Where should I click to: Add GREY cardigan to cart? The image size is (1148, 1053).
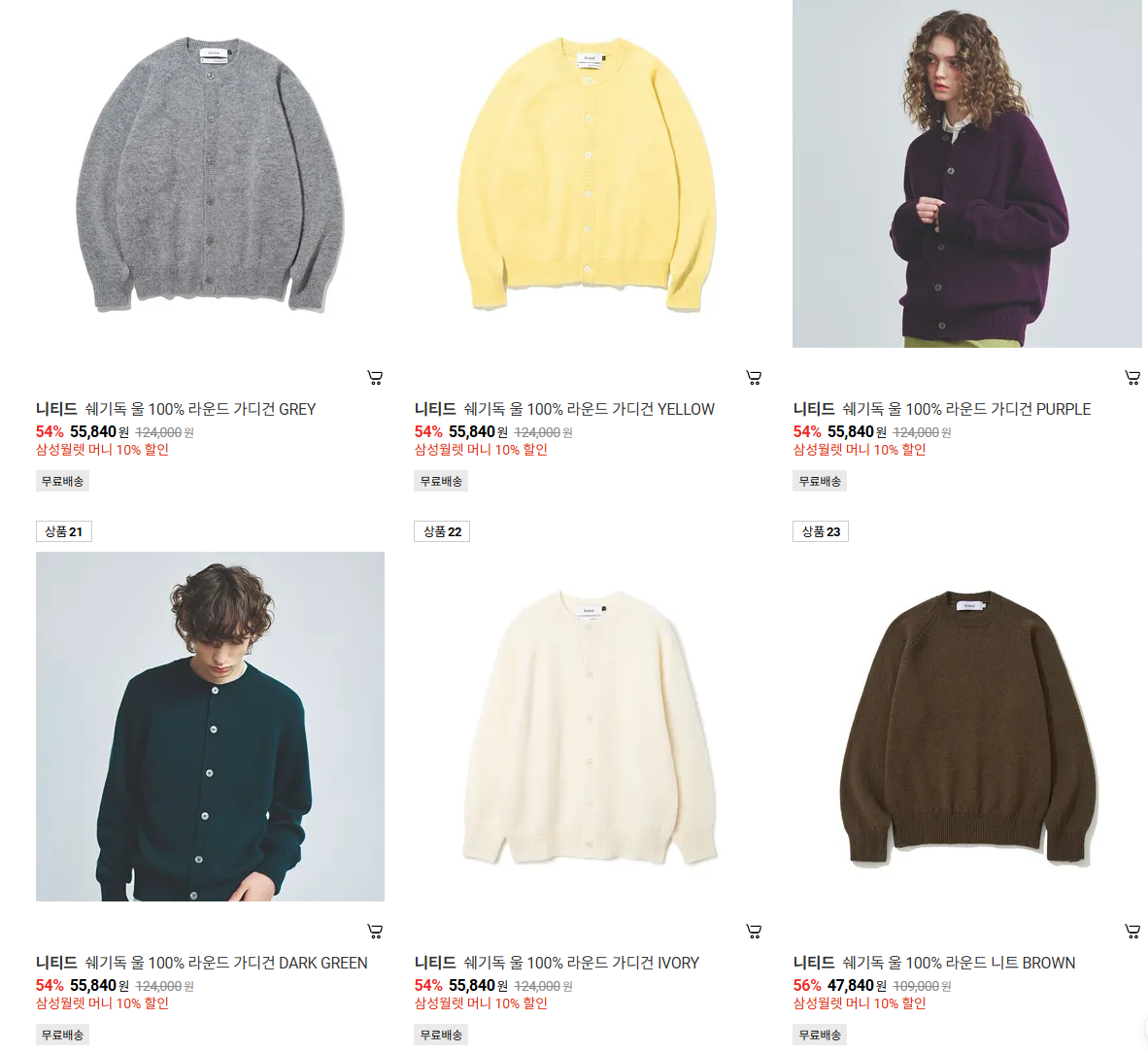click(375, 378)
